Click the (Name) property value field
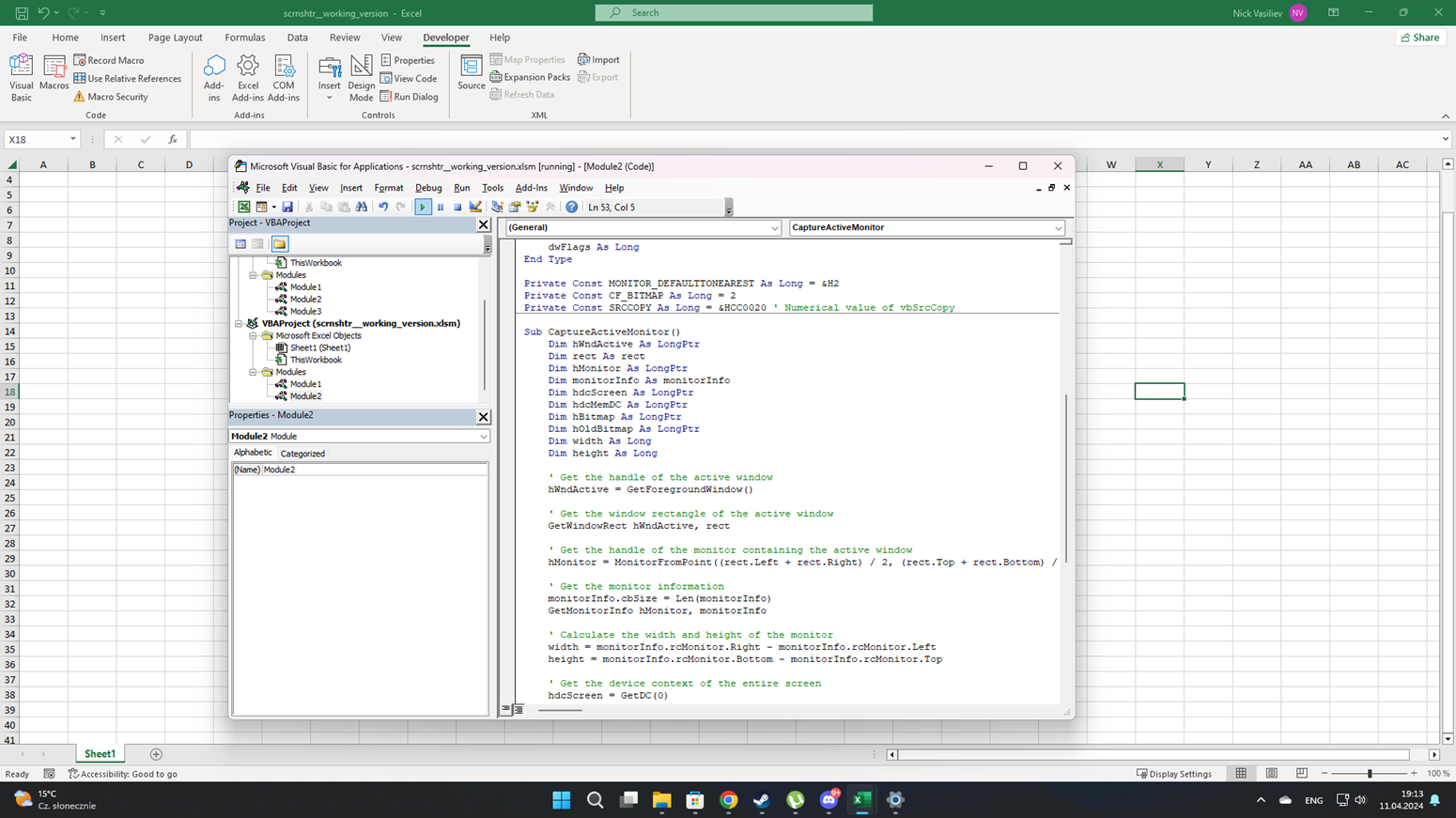Screen dimensions: 1456x818 (374, 470)
